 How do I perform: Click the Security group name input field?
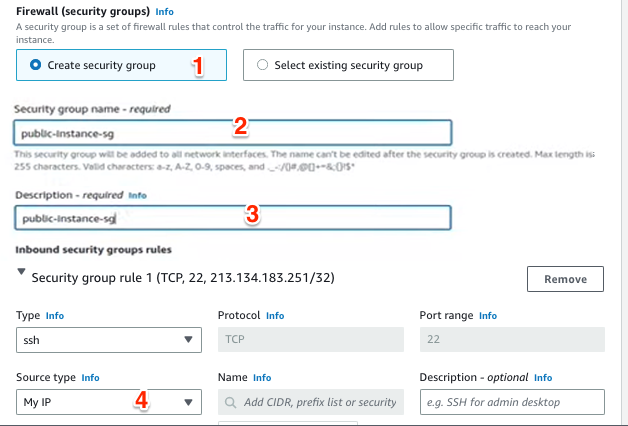pyautogui.click(x=233, y=132)
